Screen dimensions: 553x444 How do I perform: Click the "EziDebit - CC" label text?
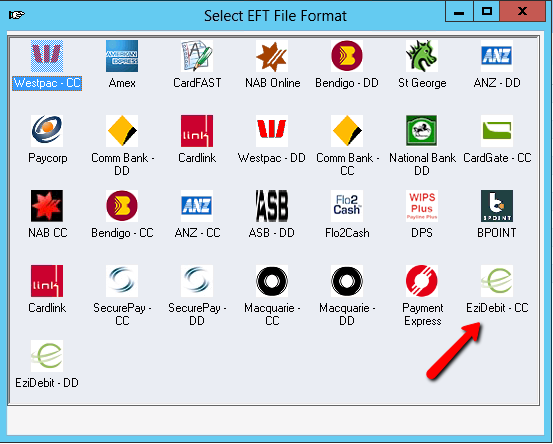pyautogui.click(x=497, y=308)
